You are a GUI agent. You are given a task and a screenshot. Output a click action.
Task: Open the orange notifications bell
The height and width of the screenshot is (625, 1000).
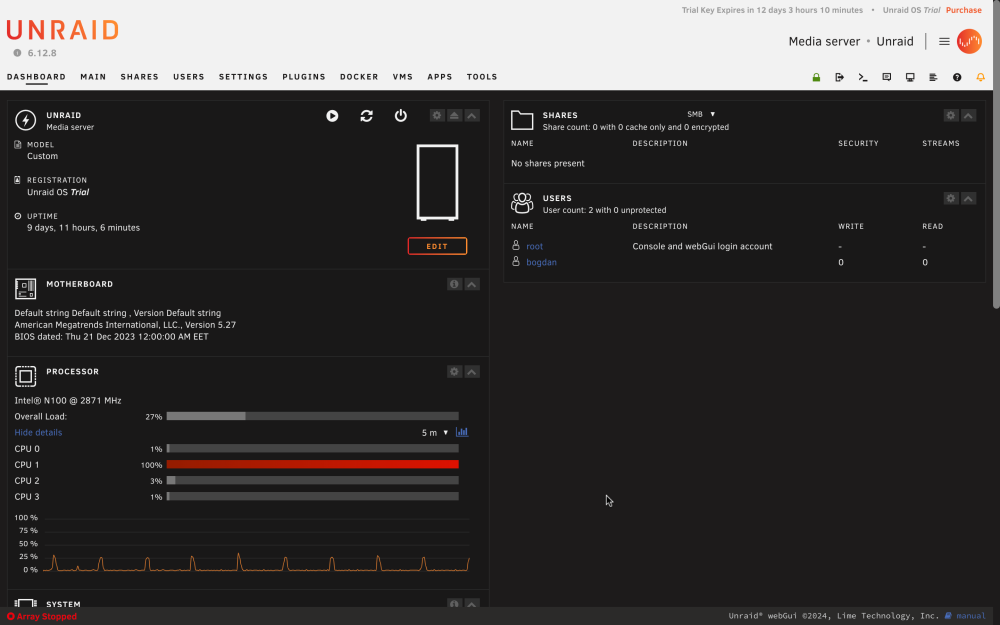(x=981, y=77)
